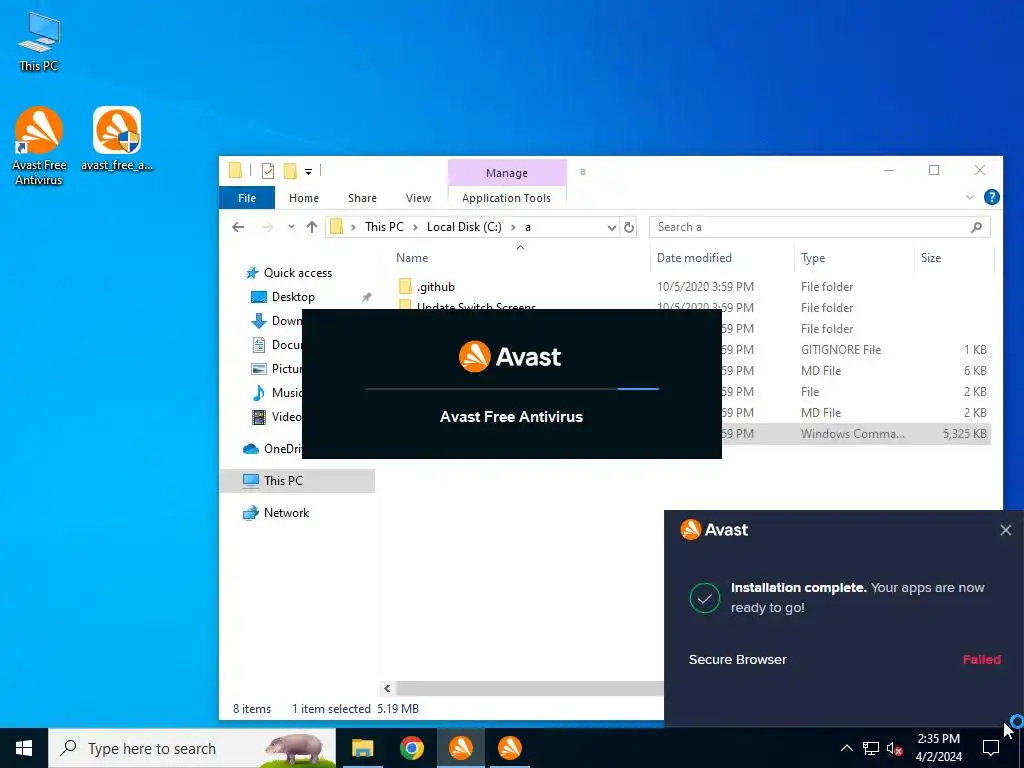1024x768 pixels.
Task: Open the Share ribbon tab
Action: tap(362, 198)
